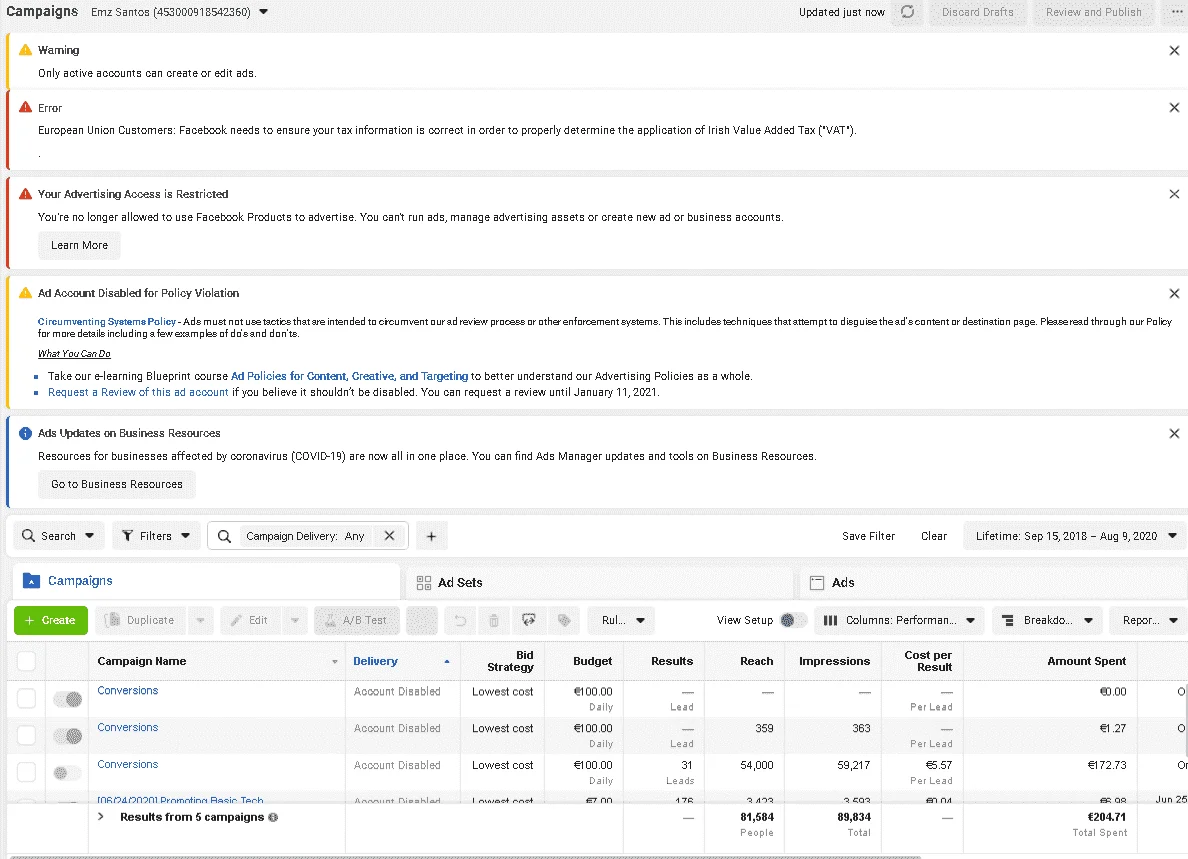Click the Clear filter link
Viewport: 1188px width, 859px height.
tap(933, 536)
